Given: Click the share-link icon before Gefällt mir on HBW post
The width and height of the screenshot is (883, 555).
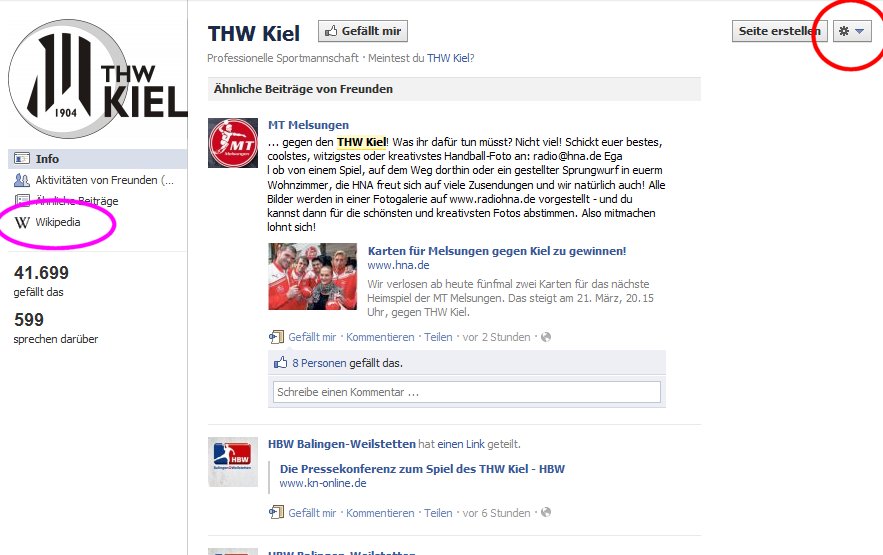Looking at the screenshot, I should click(276, 513).
